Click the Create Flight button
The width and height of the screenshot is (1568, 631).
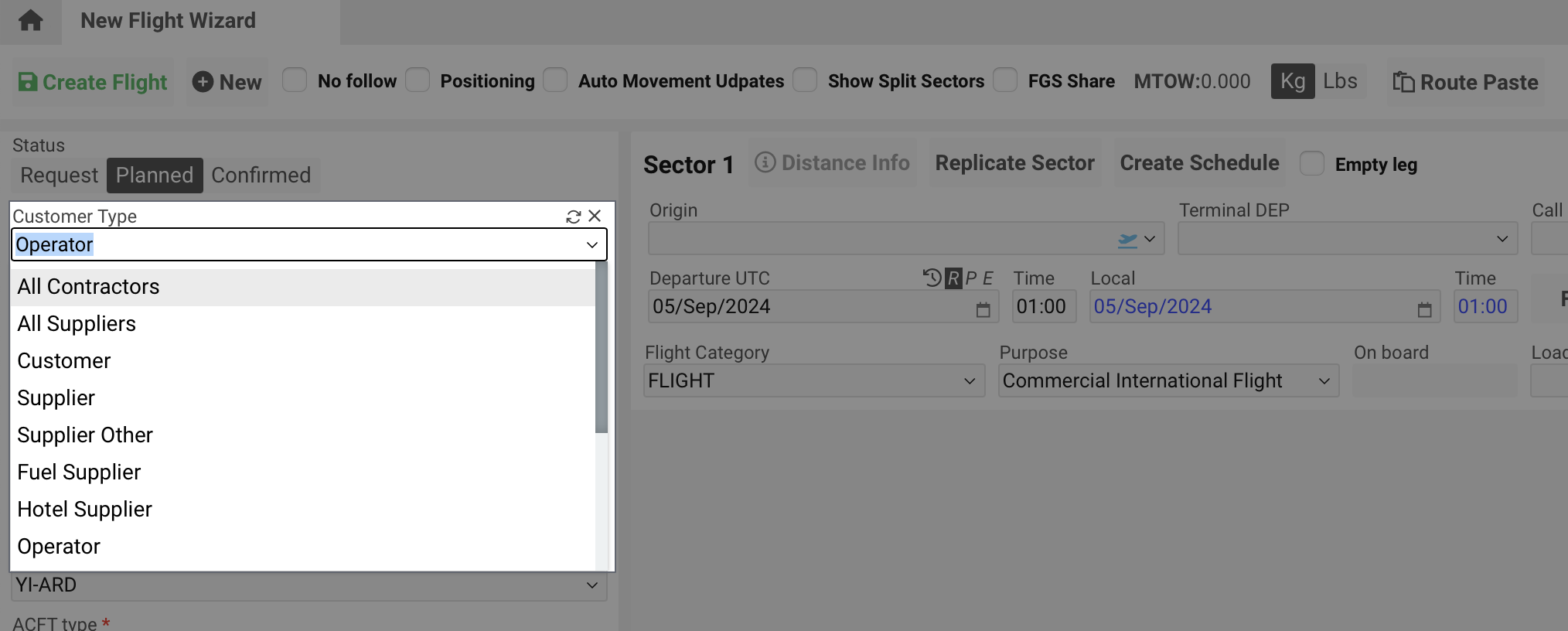click(93, 83)
